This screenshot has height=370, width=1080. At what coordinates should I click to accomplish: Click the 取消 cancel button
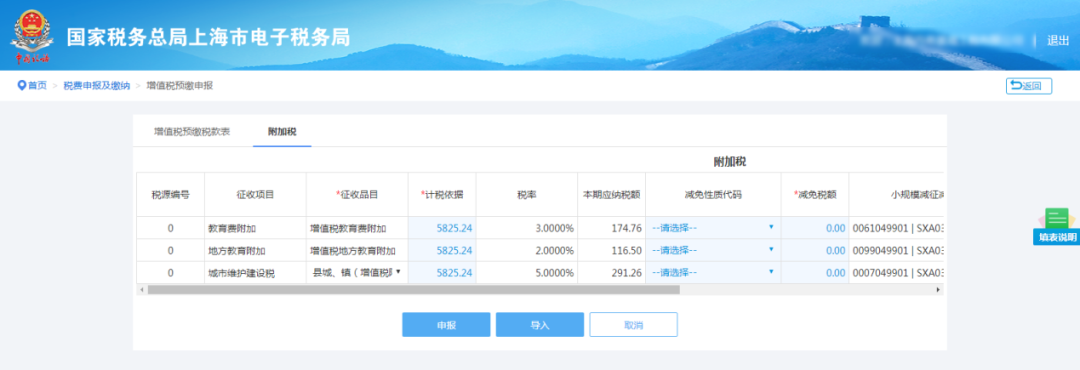coord(634,325)
